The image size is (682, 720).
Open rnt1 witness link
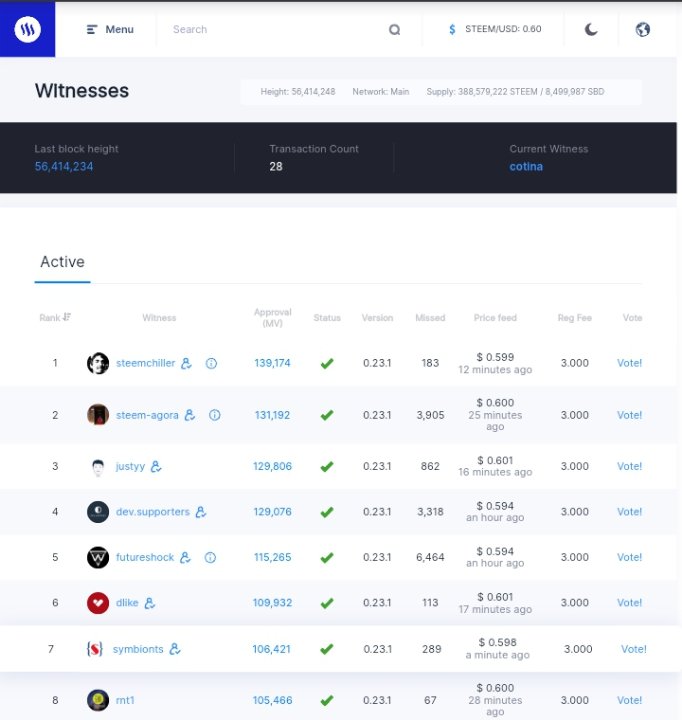125,700
